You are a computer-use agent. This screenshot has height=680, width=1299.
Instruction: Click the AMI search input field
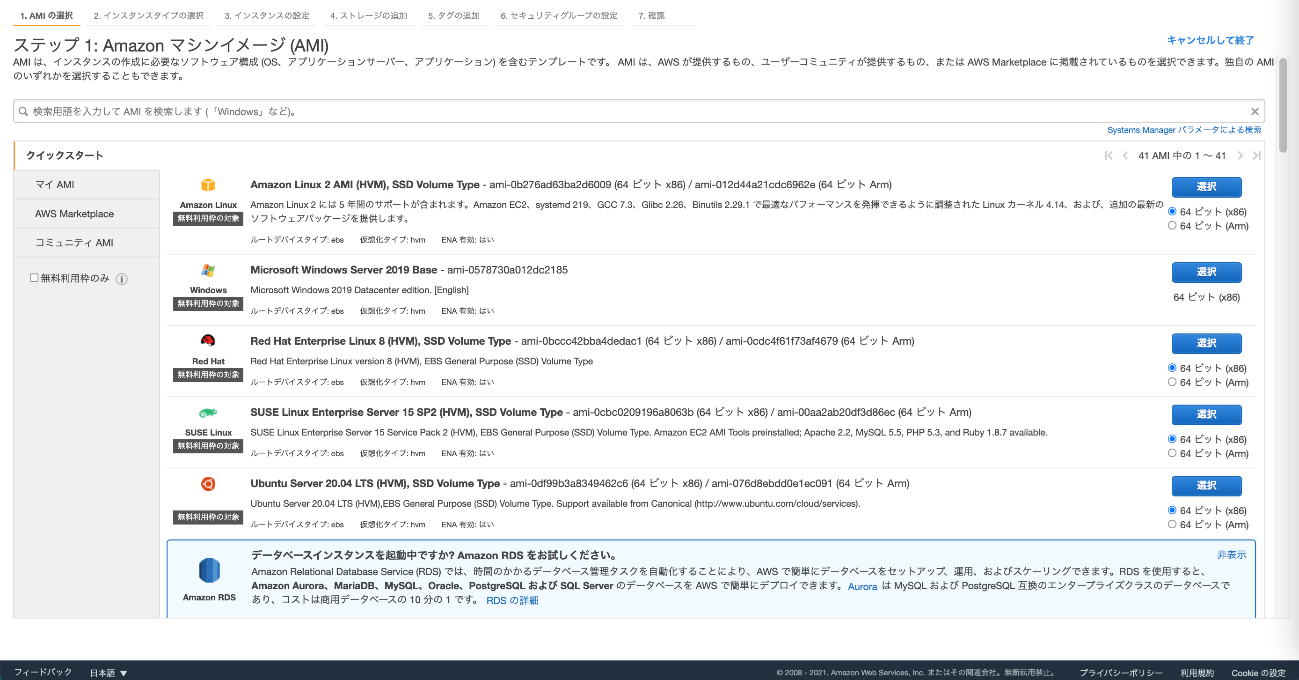630,111
